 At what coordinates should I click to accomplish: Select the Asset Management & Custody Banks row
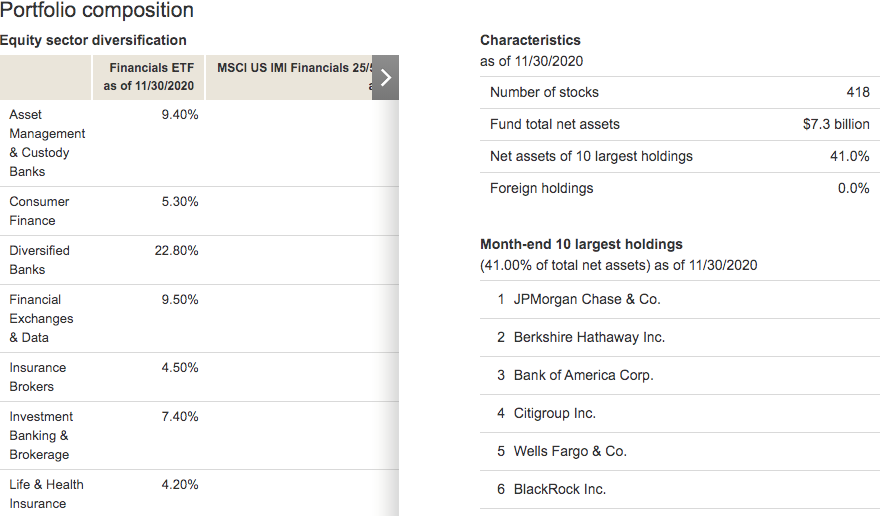[200, 143]
